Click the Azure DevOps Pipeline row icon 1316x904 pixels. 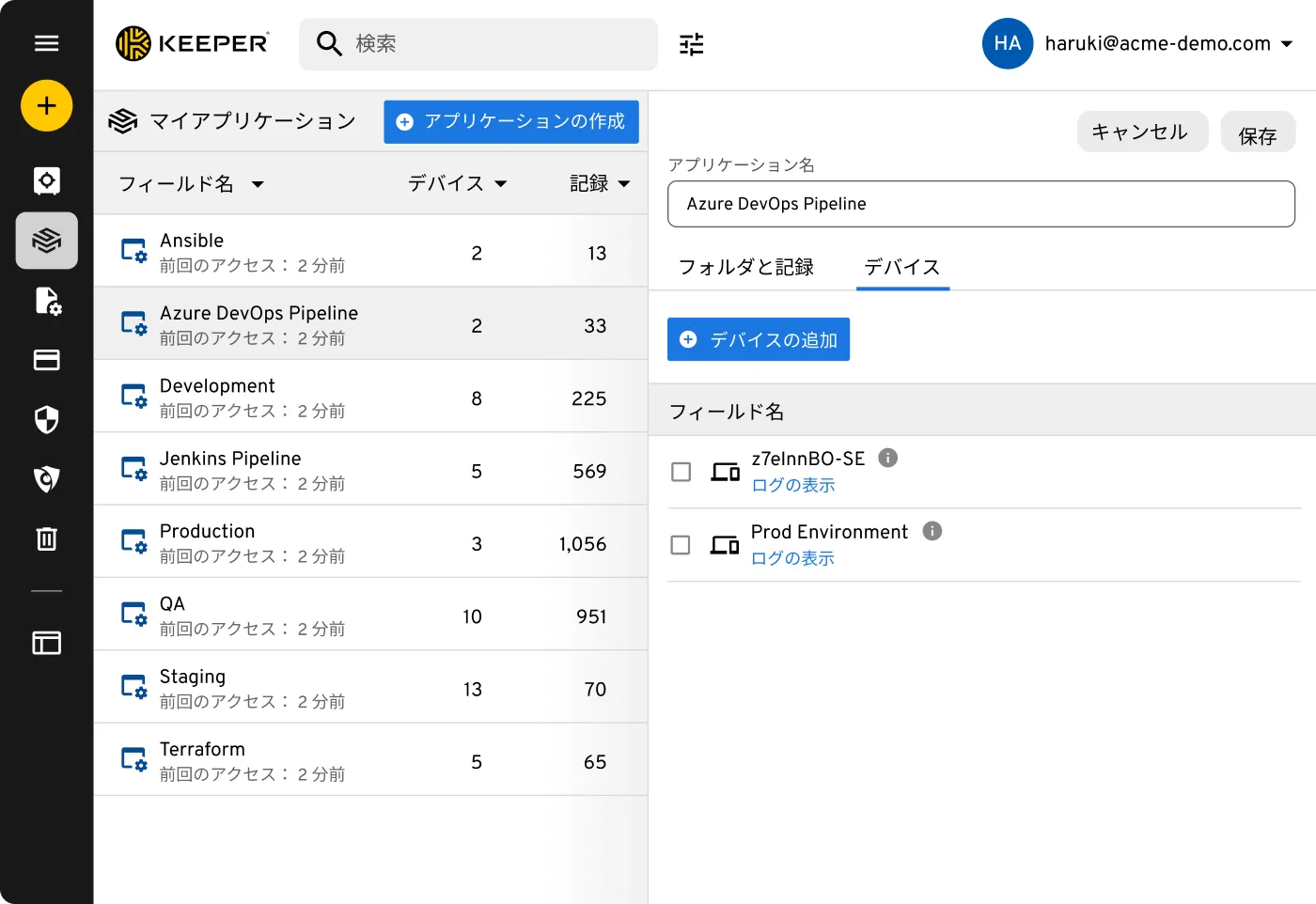click(x=133, y=323)
